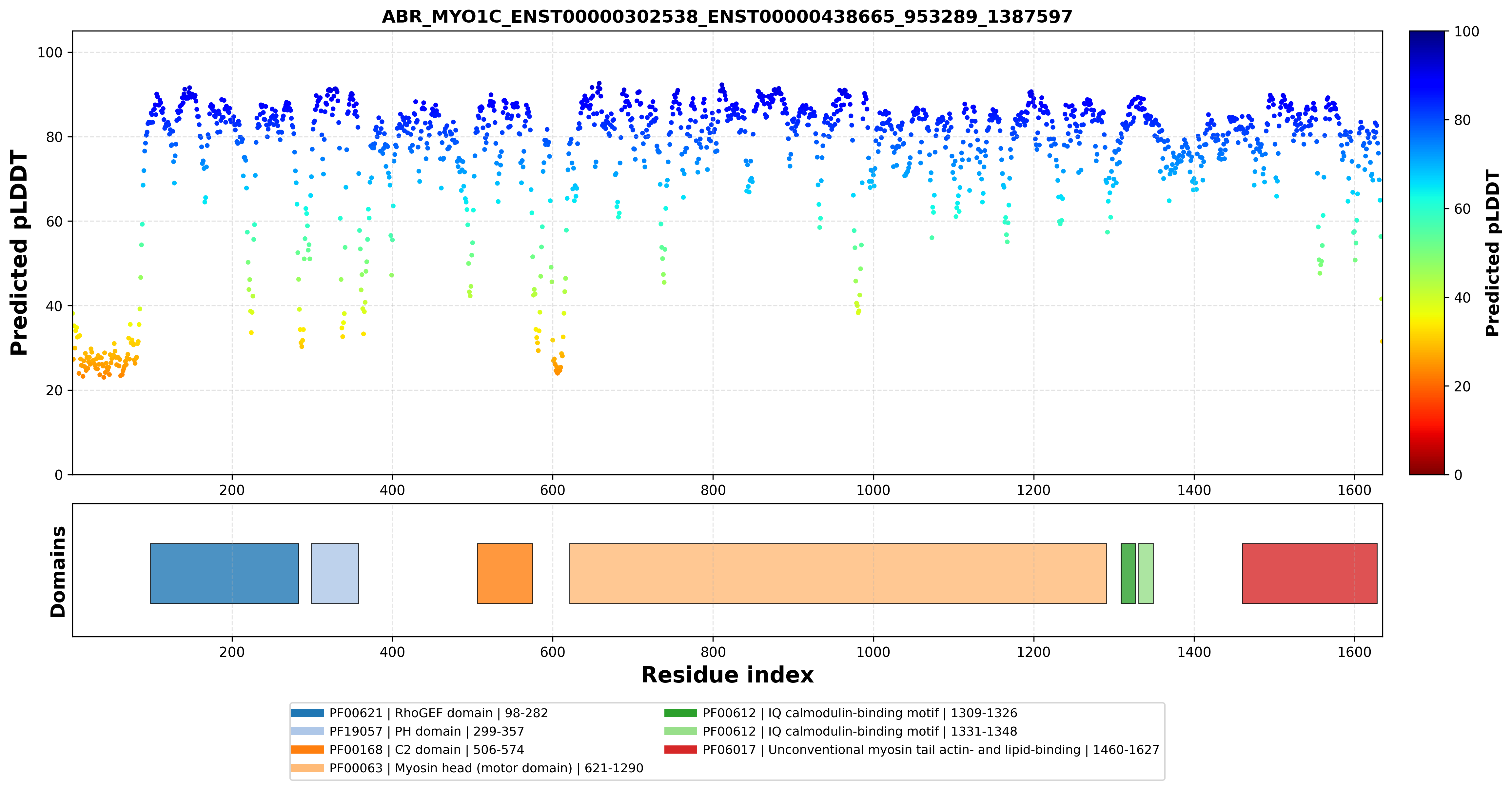The height and width of the screenshot is (790, 1512).
Task: Click the Domains axis label
Action: (58, 572)
